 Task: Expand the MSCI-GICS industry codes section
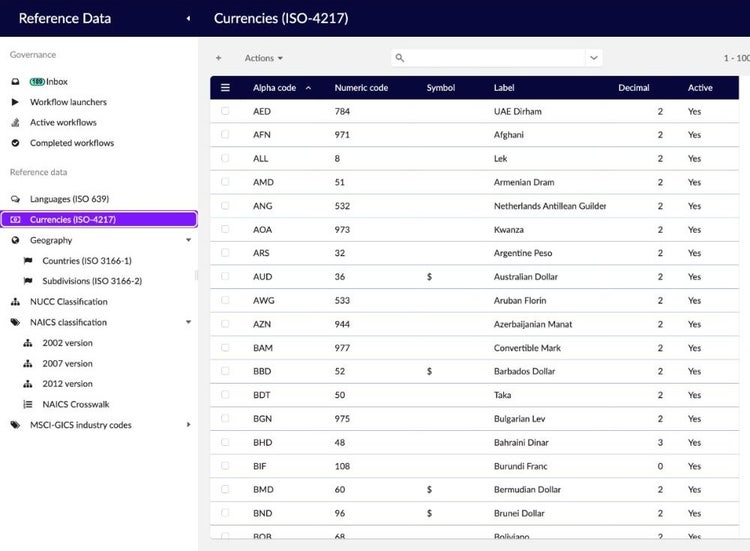tap(188, 425)
